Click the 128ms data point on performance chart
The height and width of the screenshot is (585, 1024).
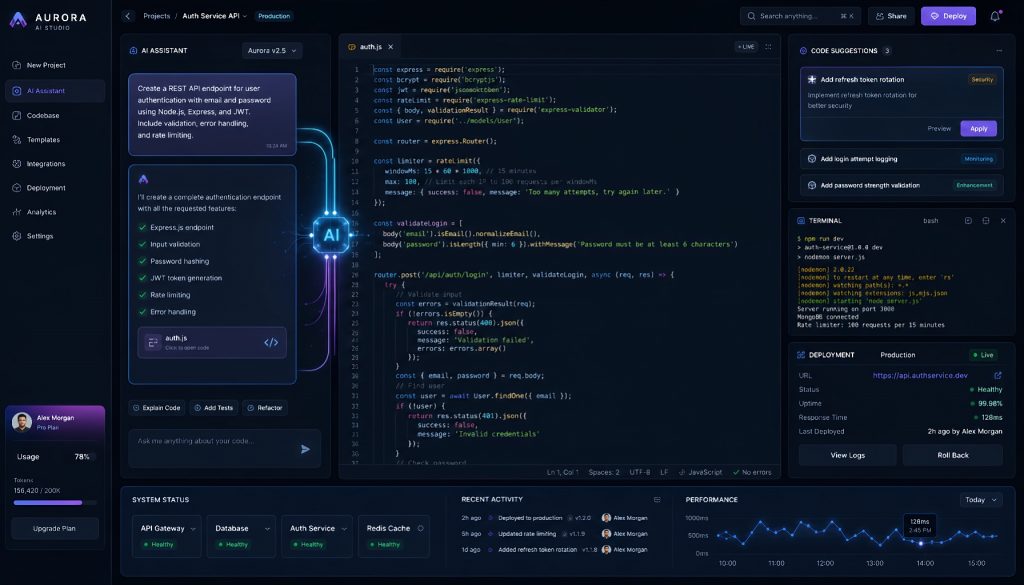coord(921,543)
